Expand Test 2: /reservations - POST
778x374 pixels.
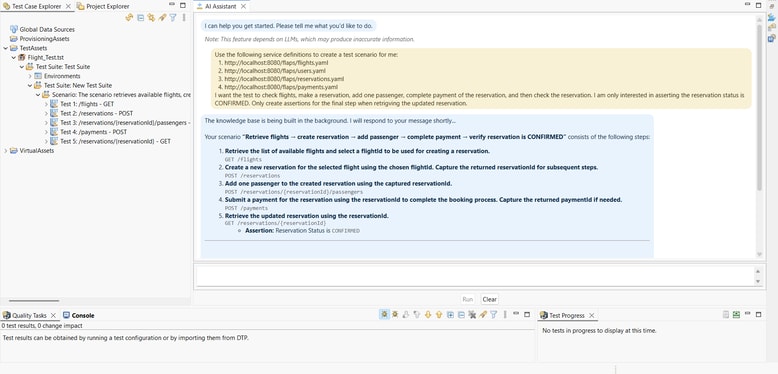(x=46, y=113)
